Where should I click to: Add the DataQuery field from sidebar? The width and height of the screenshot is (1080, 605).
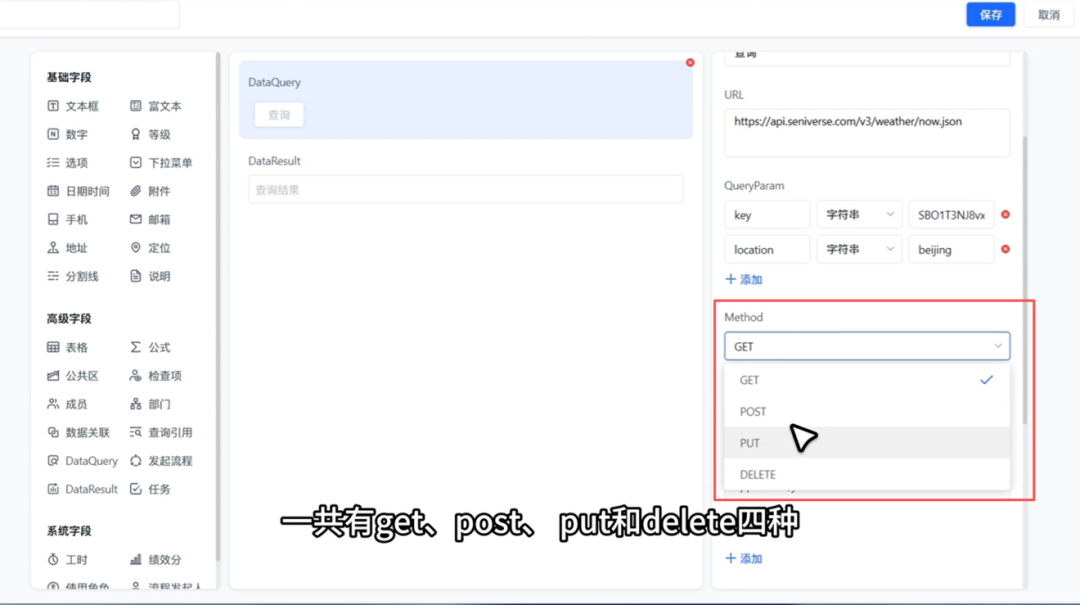point(83,460)
